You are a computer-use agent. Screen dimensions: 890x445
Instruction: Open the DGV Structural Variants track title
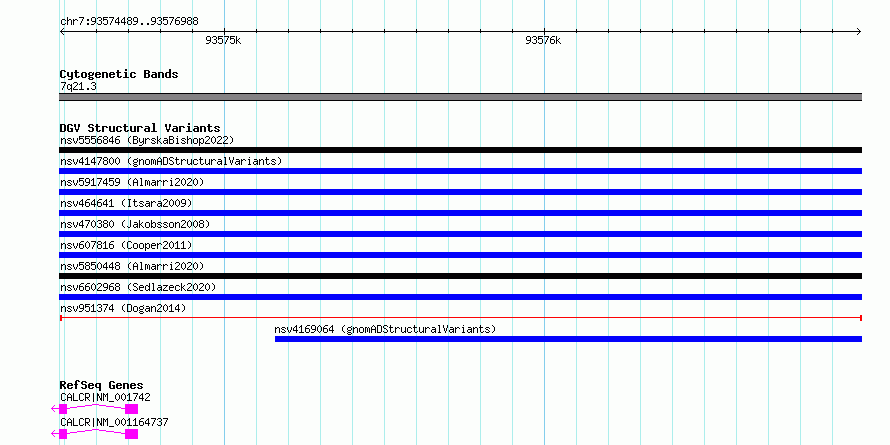140,128
